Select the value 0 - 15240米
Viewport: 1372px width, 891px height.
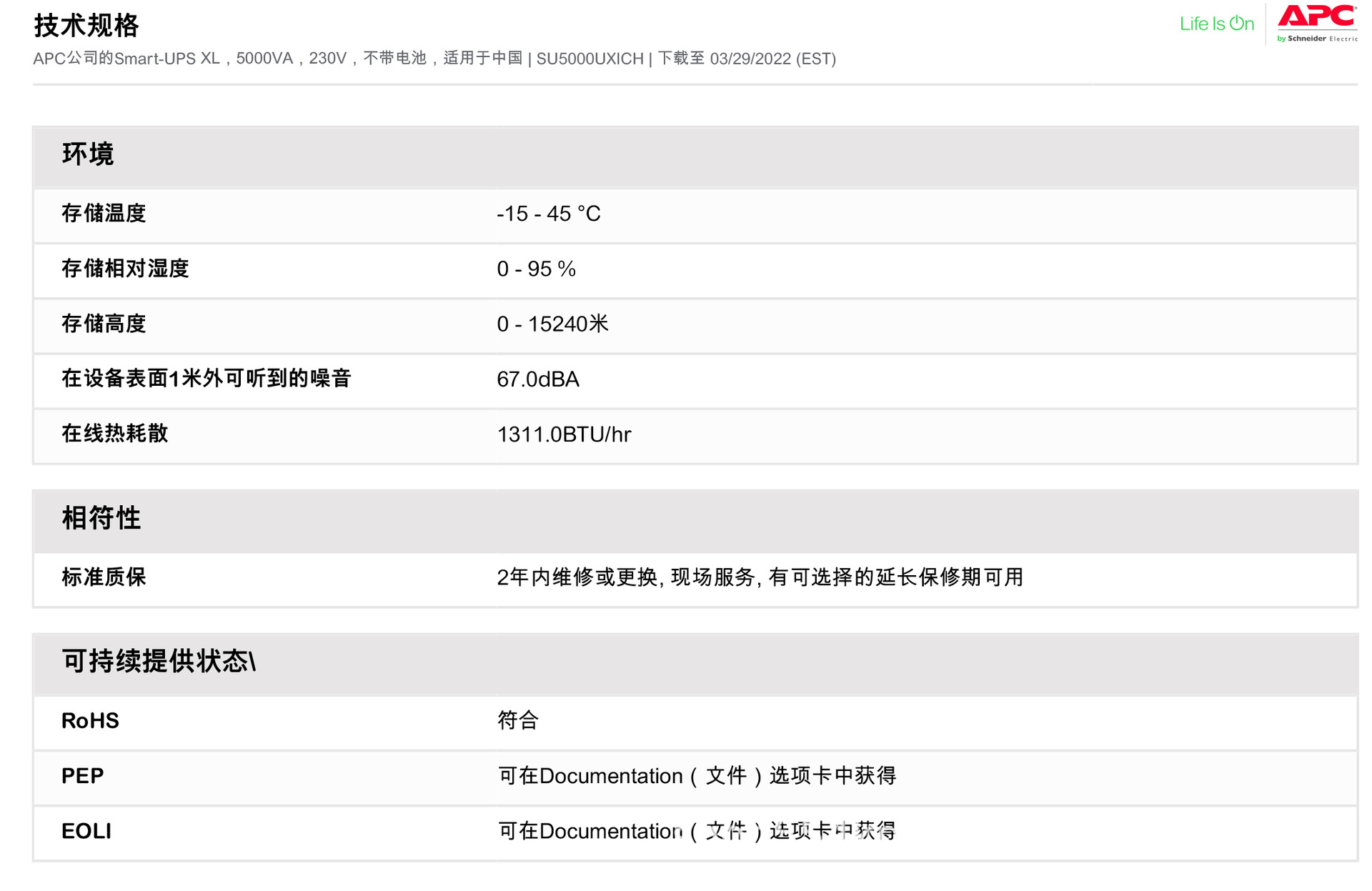(552, 324)
